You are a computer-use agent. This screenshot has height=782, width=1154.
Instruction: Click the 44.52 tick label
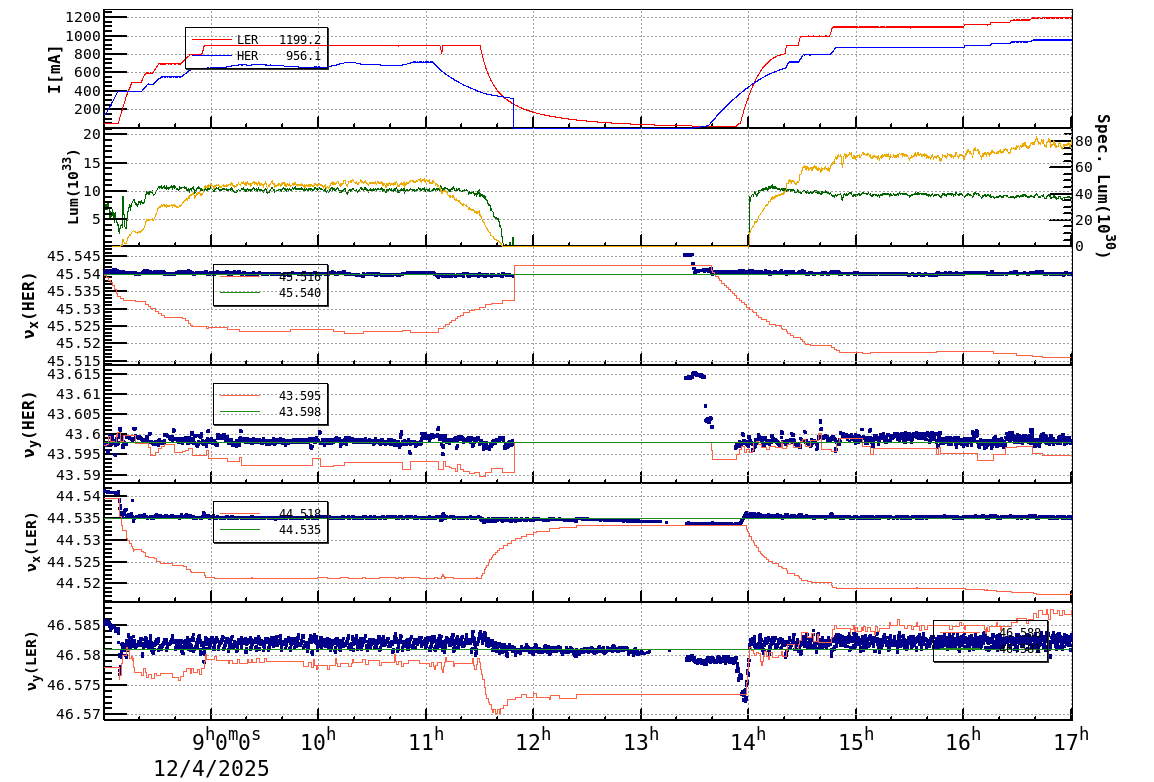[x=79, y=583]
